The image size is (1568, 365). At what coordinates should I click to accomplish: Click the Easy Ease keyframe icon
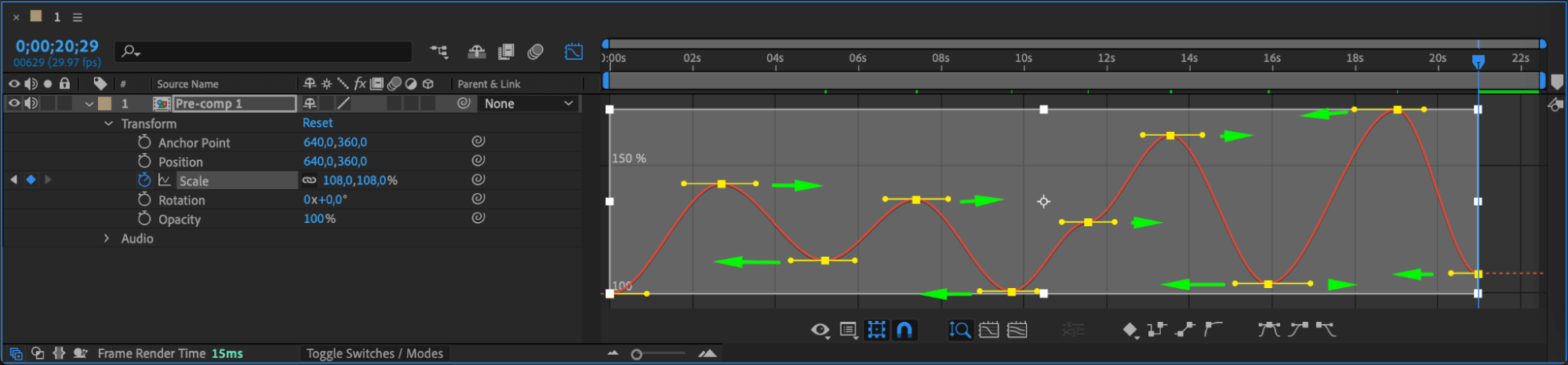click(1268, 330)
